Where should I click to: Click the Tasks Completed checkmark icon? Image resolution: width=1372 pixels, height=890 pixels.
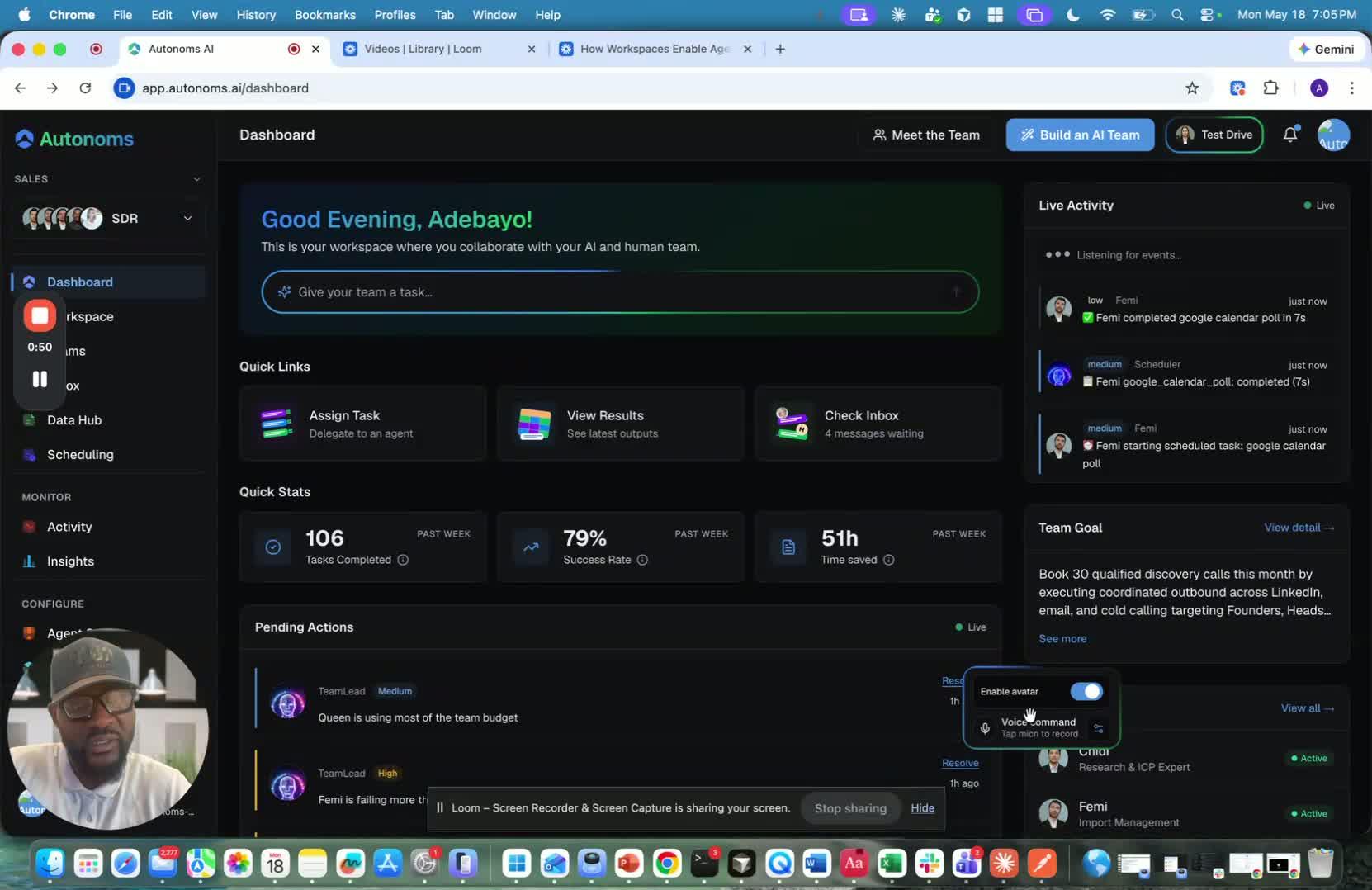[273, 547]
